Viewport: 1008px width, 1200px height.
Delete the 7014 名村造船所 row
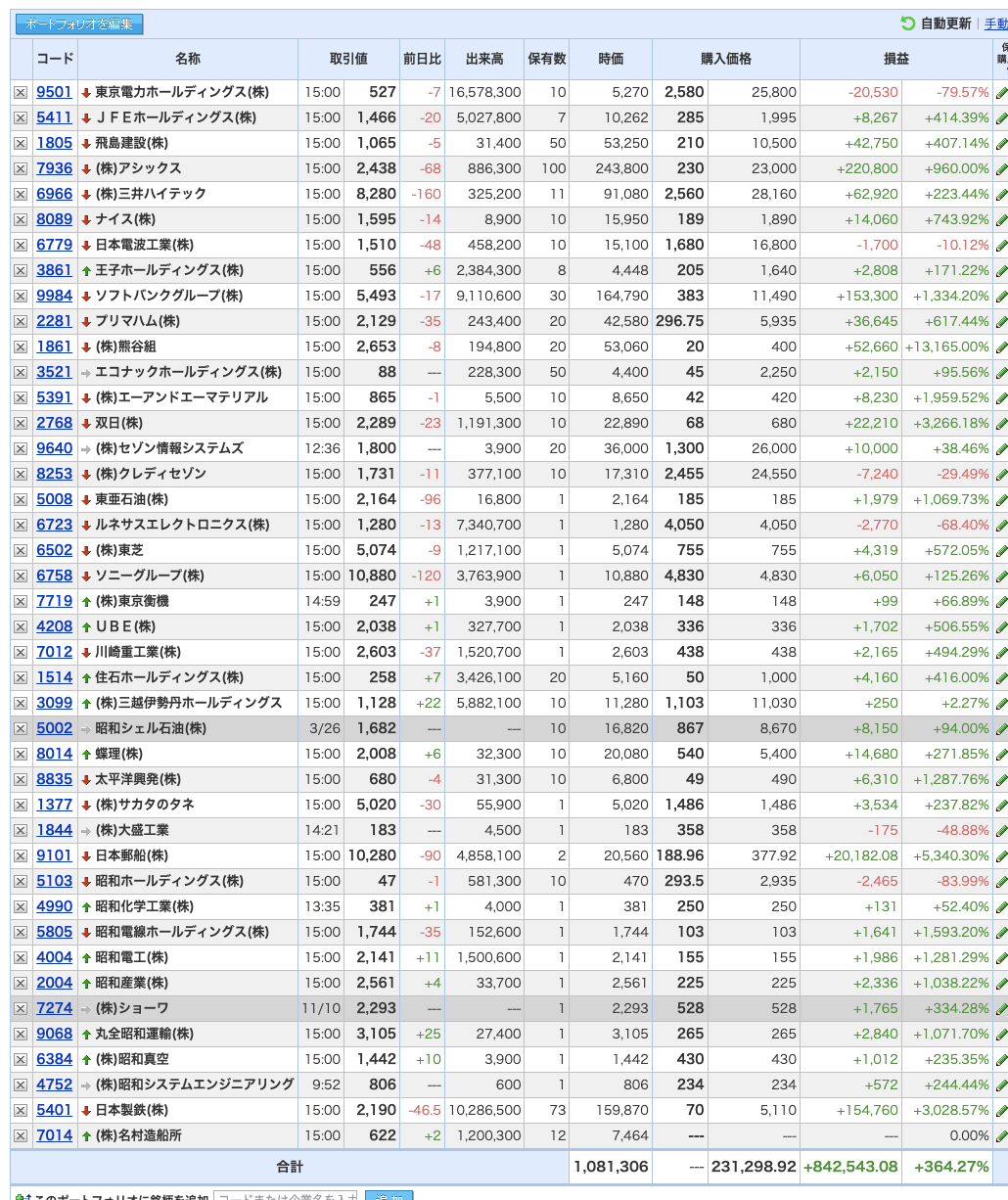tap(21, 1135)
